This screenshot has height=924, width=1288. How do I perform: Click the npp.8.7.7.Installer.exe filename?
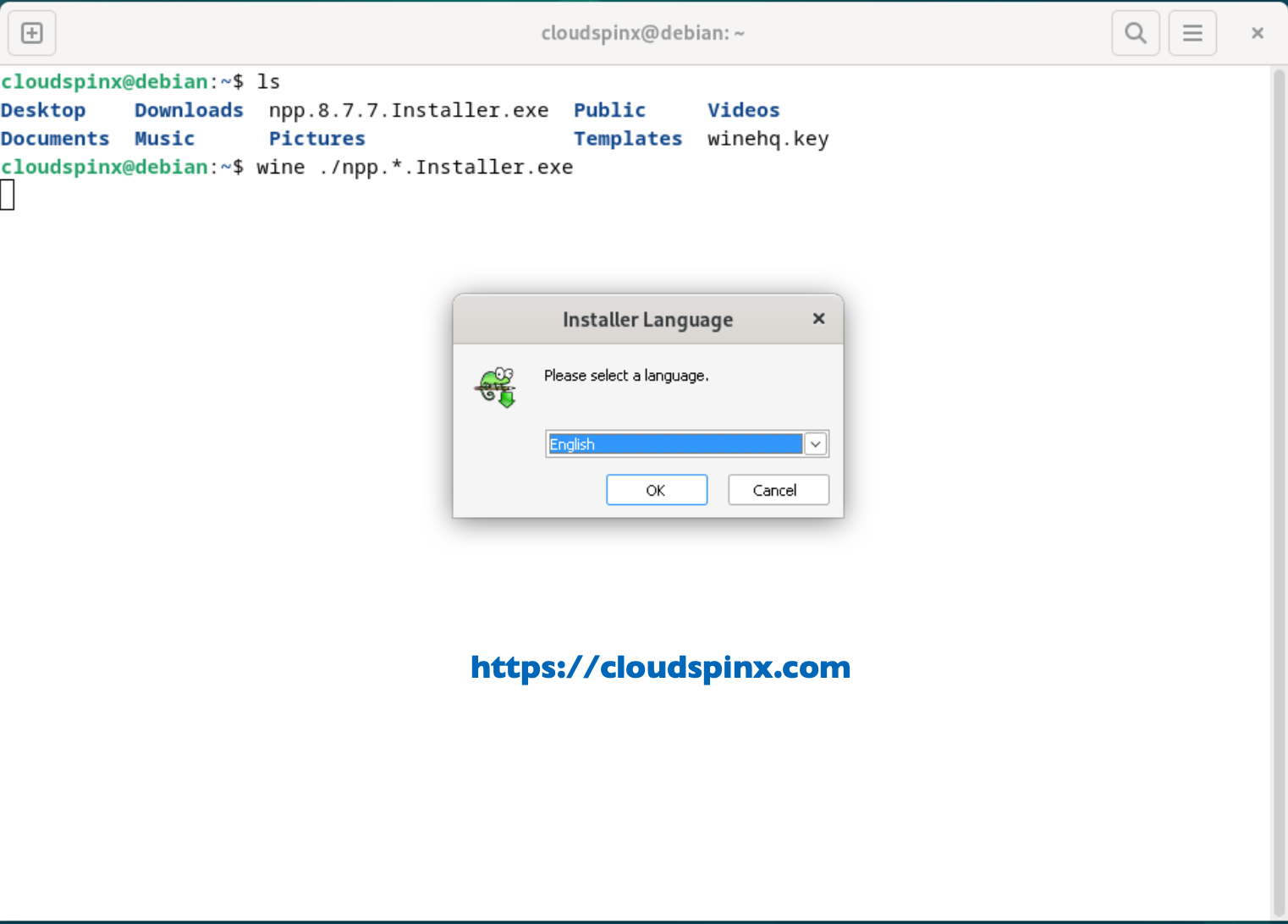(409, 109)
